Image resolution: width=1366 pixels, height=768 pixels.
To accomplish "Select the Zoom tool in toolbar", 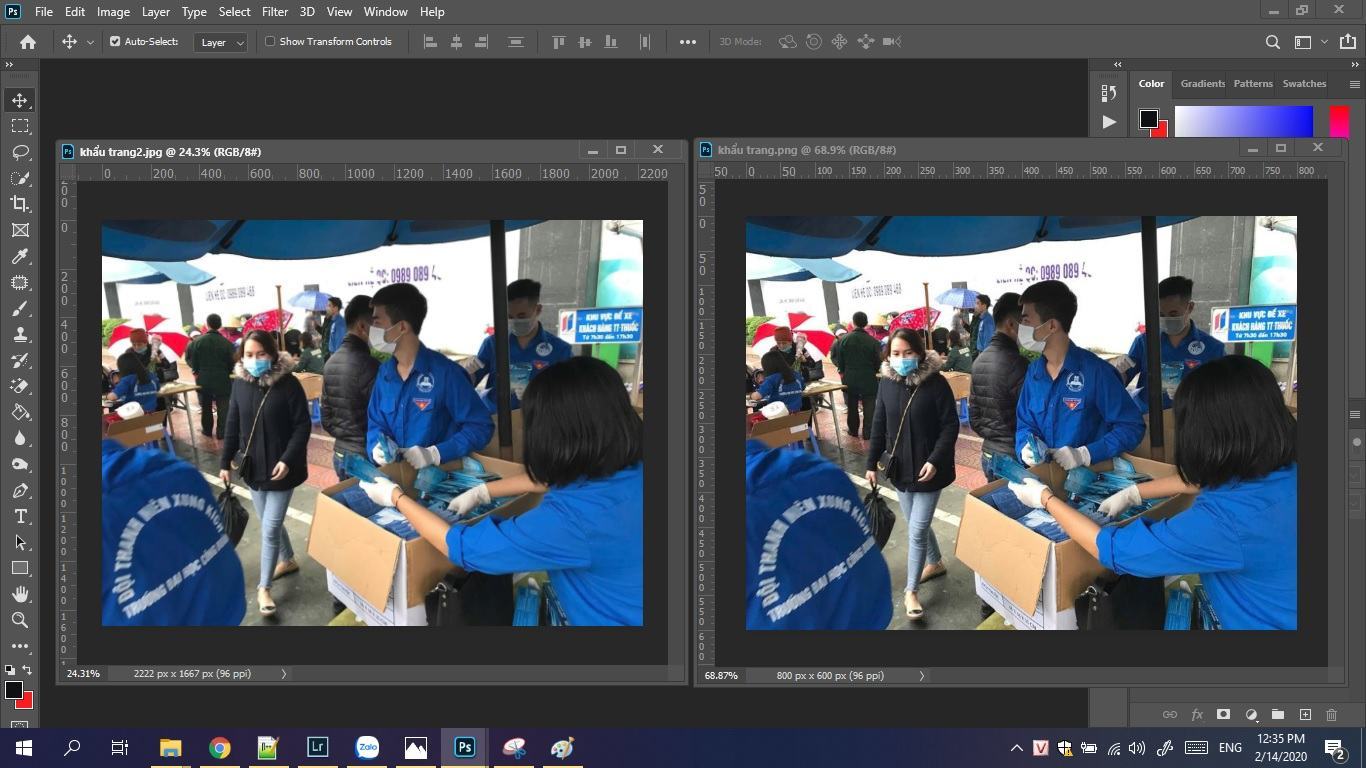I will click(20, 620).
